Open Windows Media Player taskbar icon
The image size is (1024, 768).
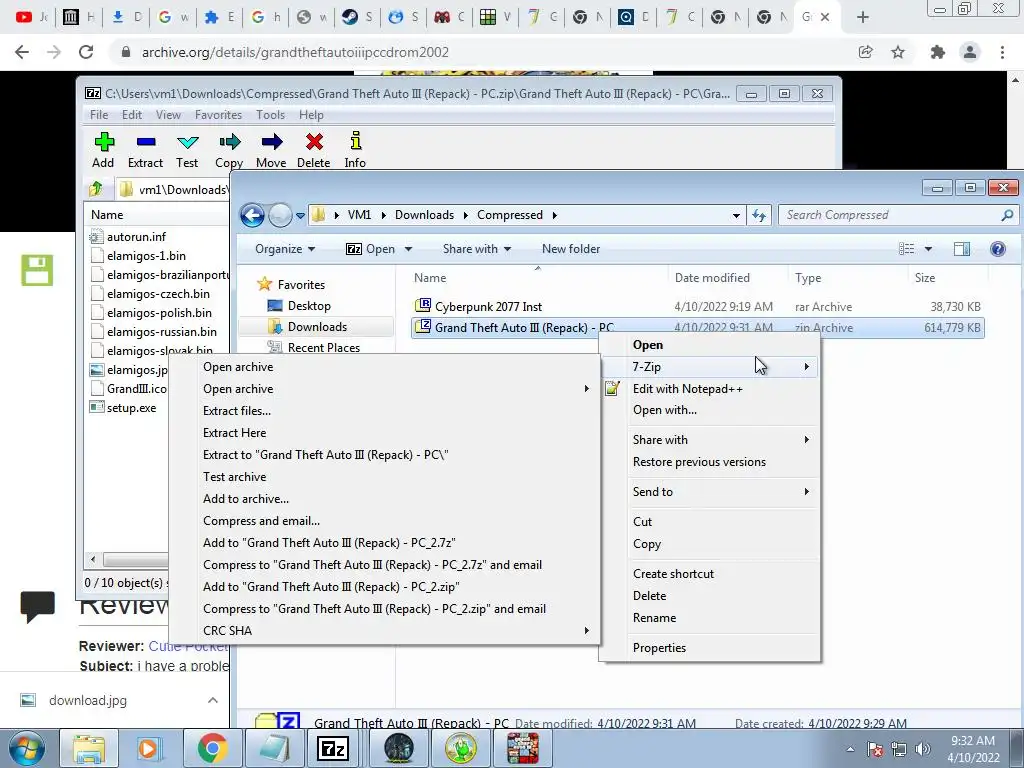click(x=148, y=748)
